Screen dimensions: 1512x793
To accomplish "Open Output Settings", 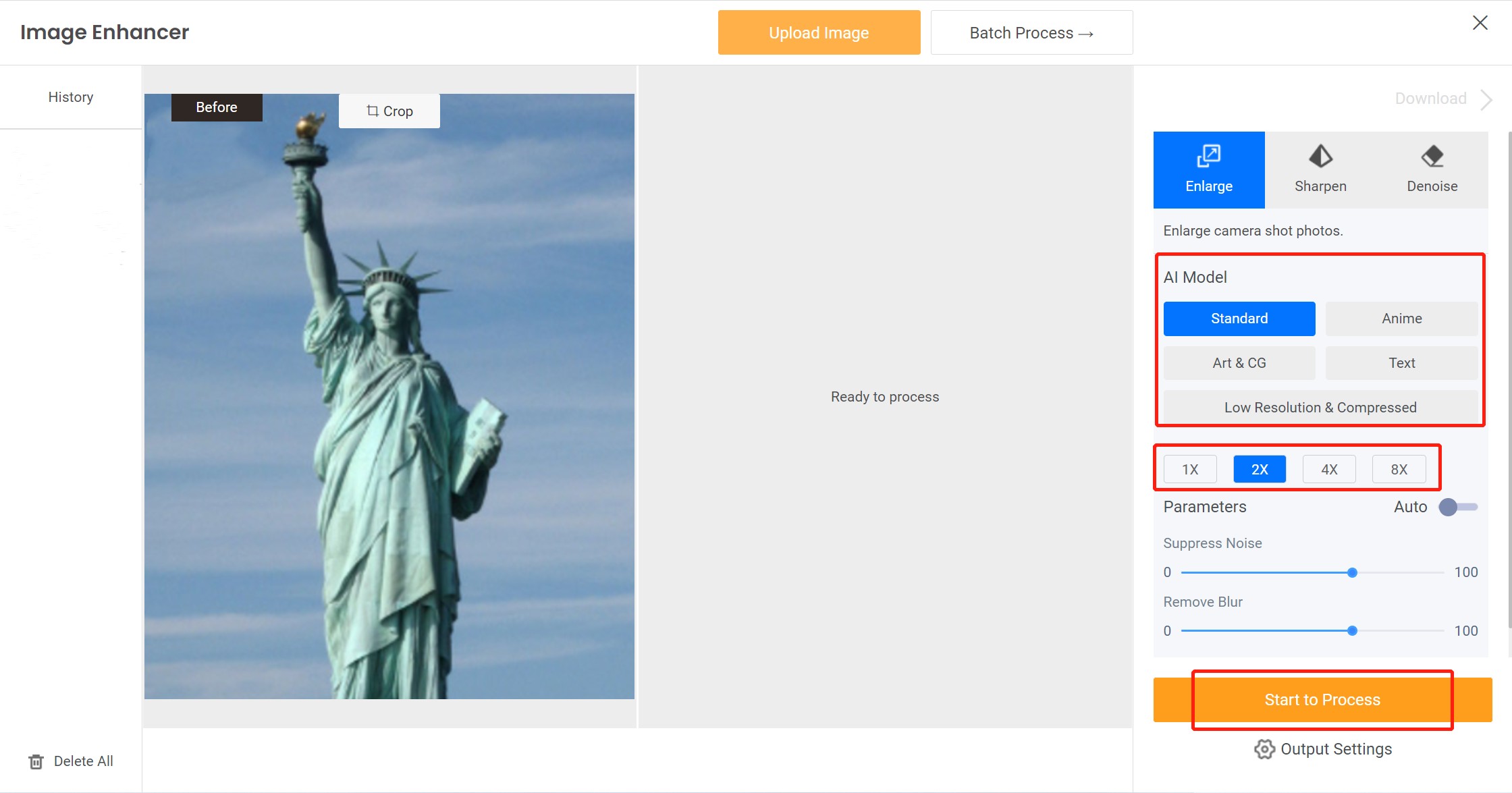I will click(1323, 749).
